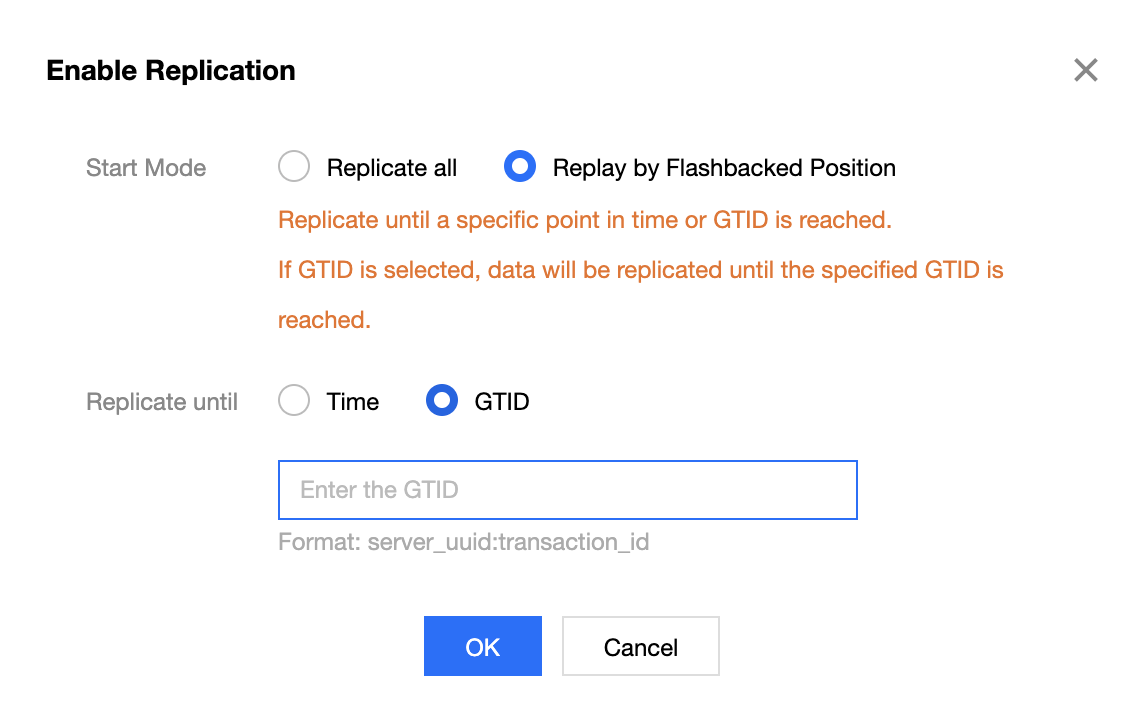Choose the Replay by Flashbacked Position radio button

(520, 167)
